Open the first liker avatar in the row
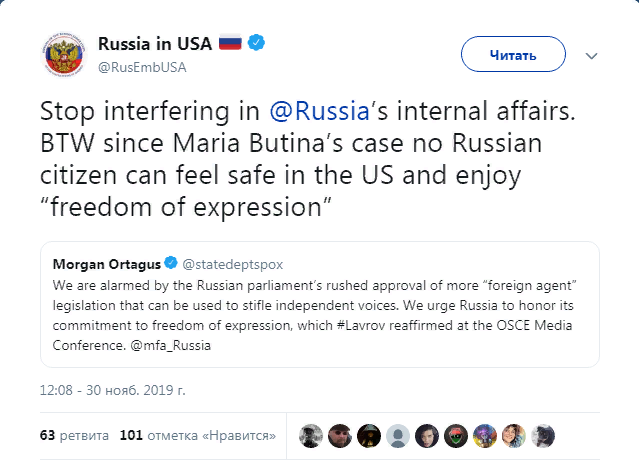Screen dimensions: 639x462 point(311,436)
